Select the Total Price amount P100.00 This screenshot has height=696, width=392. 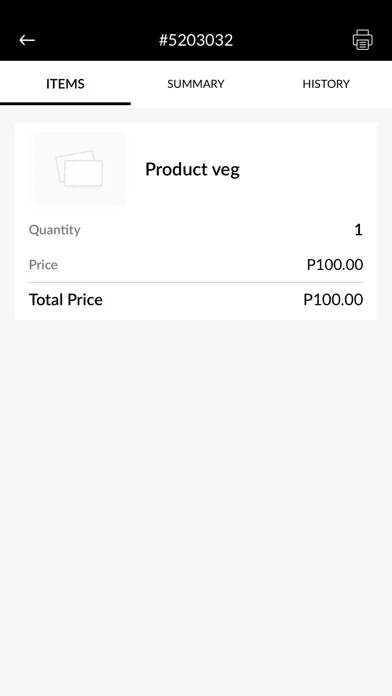(333, 300)
